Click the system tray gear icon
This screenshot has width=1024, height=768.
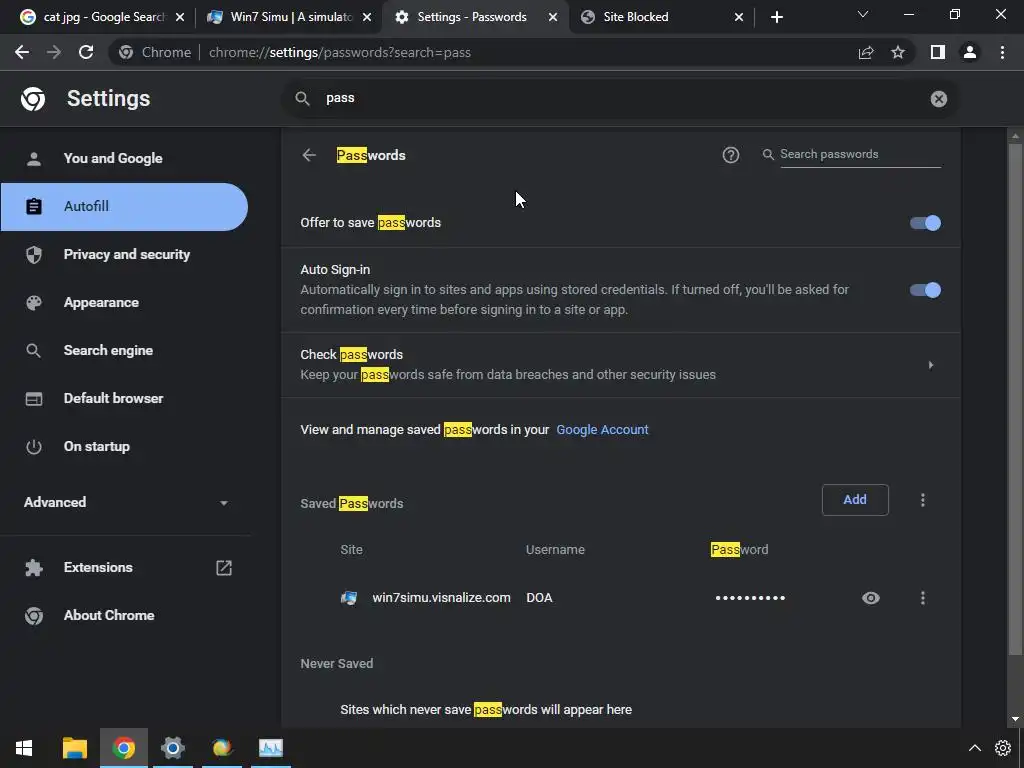coord(1002,748)
